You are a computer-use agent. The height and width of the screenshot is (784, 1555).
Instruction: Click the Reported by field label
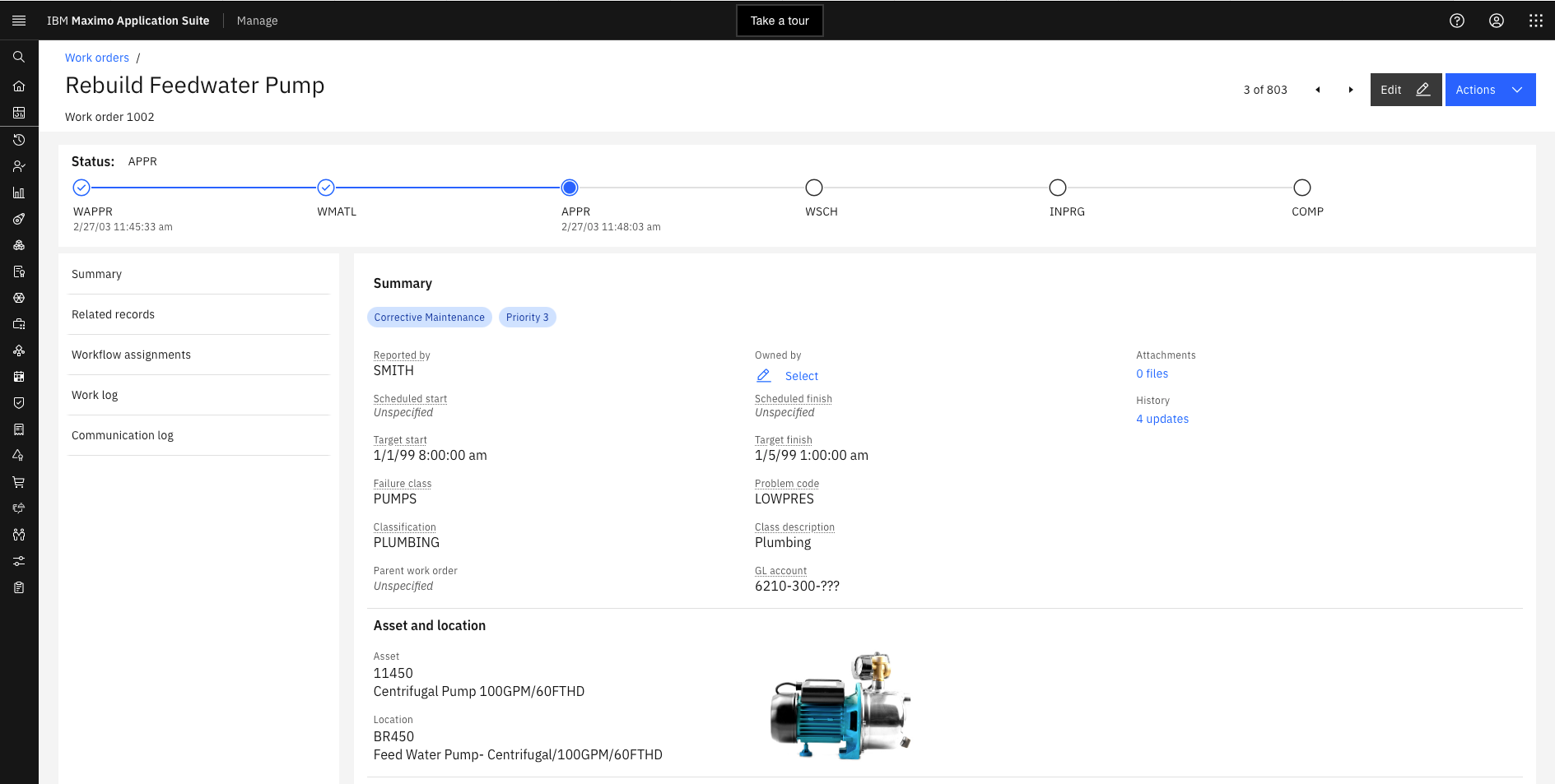point(402,355)
